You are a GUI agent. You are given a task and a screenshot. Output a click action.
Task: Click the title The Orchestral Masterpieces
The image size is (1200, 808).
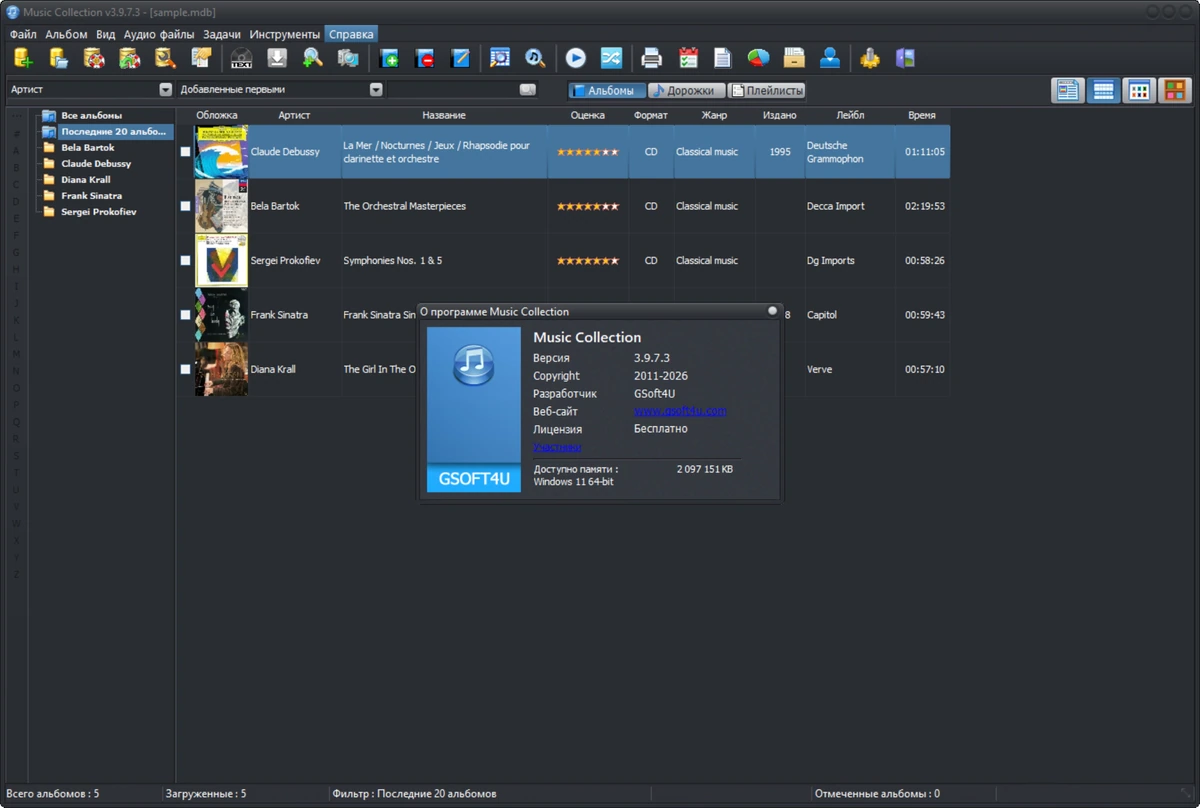[x=405, y=206]
